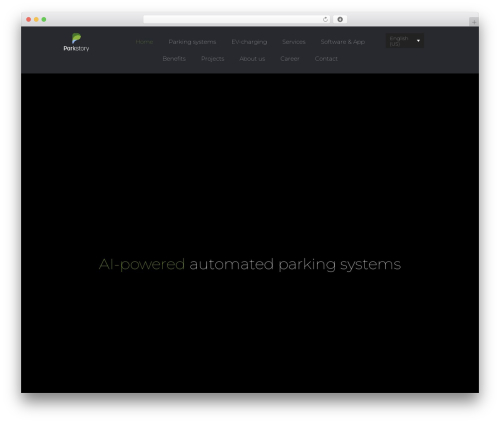The height and width of the screenshot is (423, 500).
Task: Open the EV-charging menu item
Action: tap(249, 42)
